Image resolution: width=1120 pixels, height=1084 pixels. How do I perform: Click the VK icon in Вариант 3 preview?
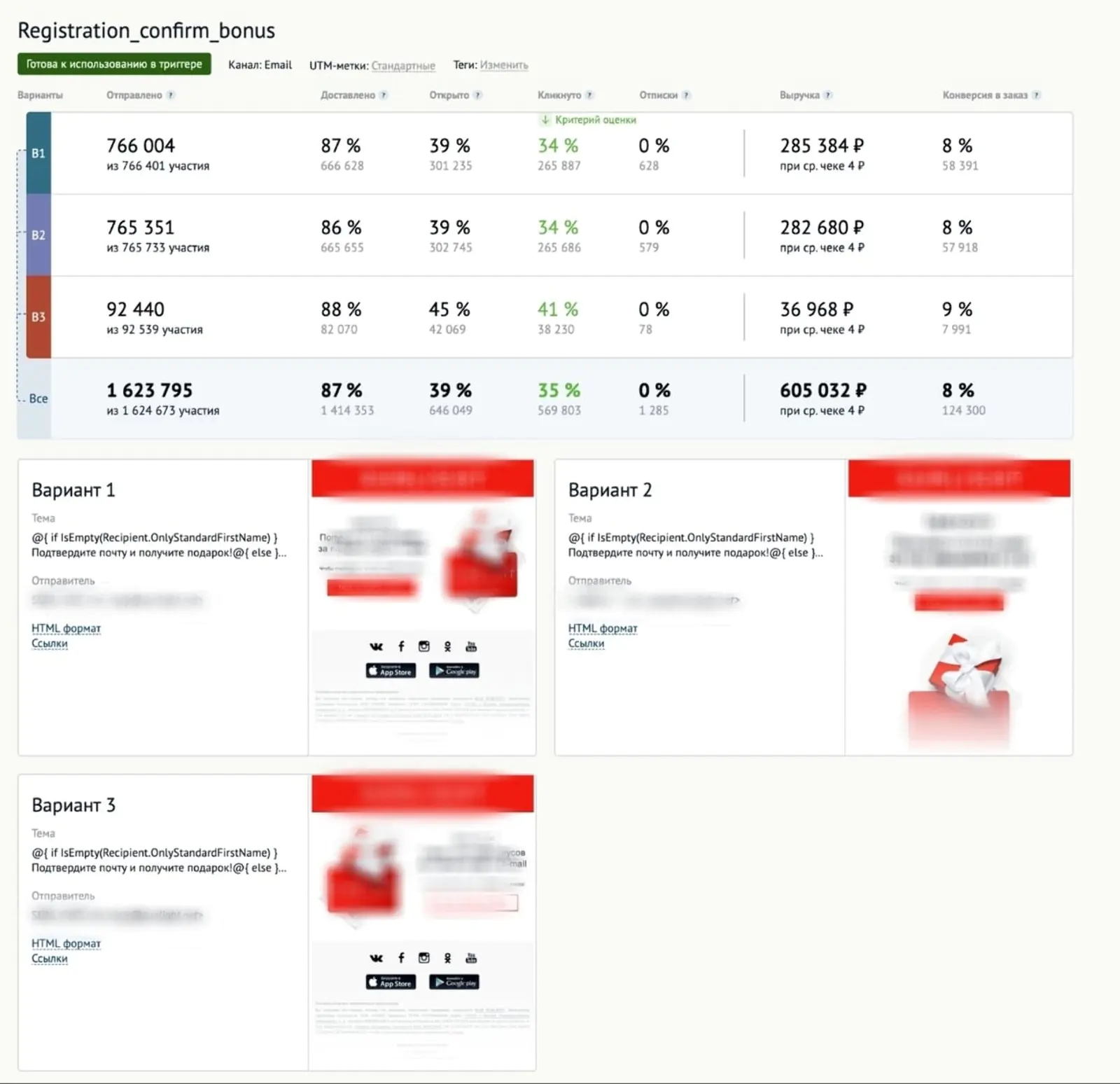click(x=377, y=958)
